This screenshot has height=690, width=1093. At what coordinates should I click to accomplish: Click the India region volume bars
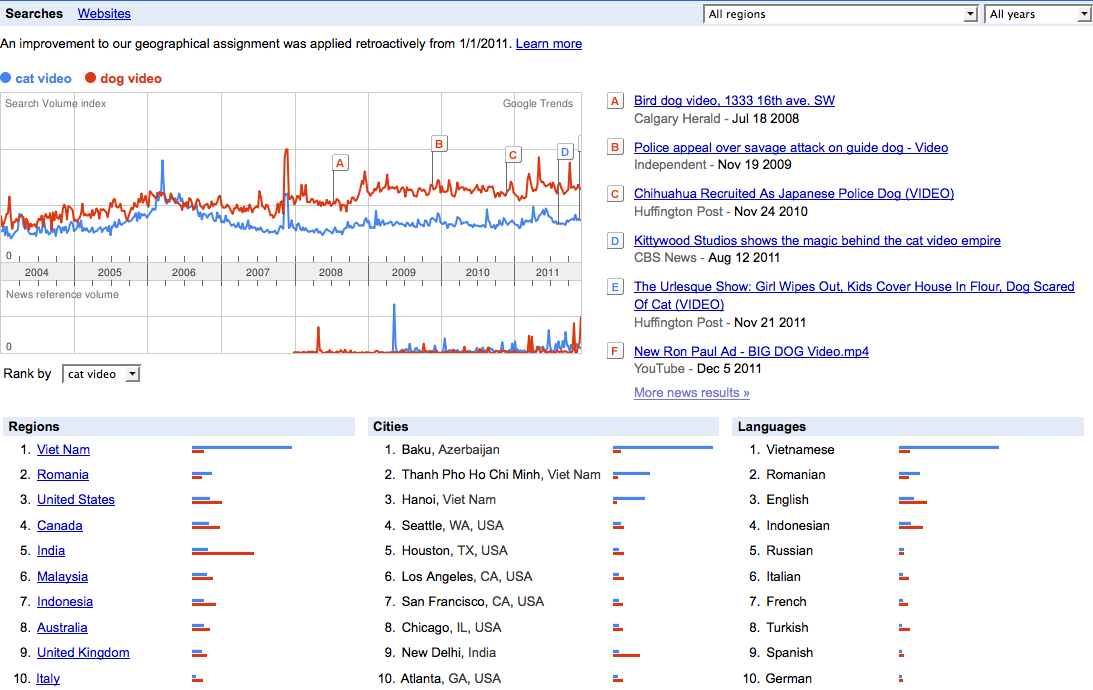pos(222,551)
